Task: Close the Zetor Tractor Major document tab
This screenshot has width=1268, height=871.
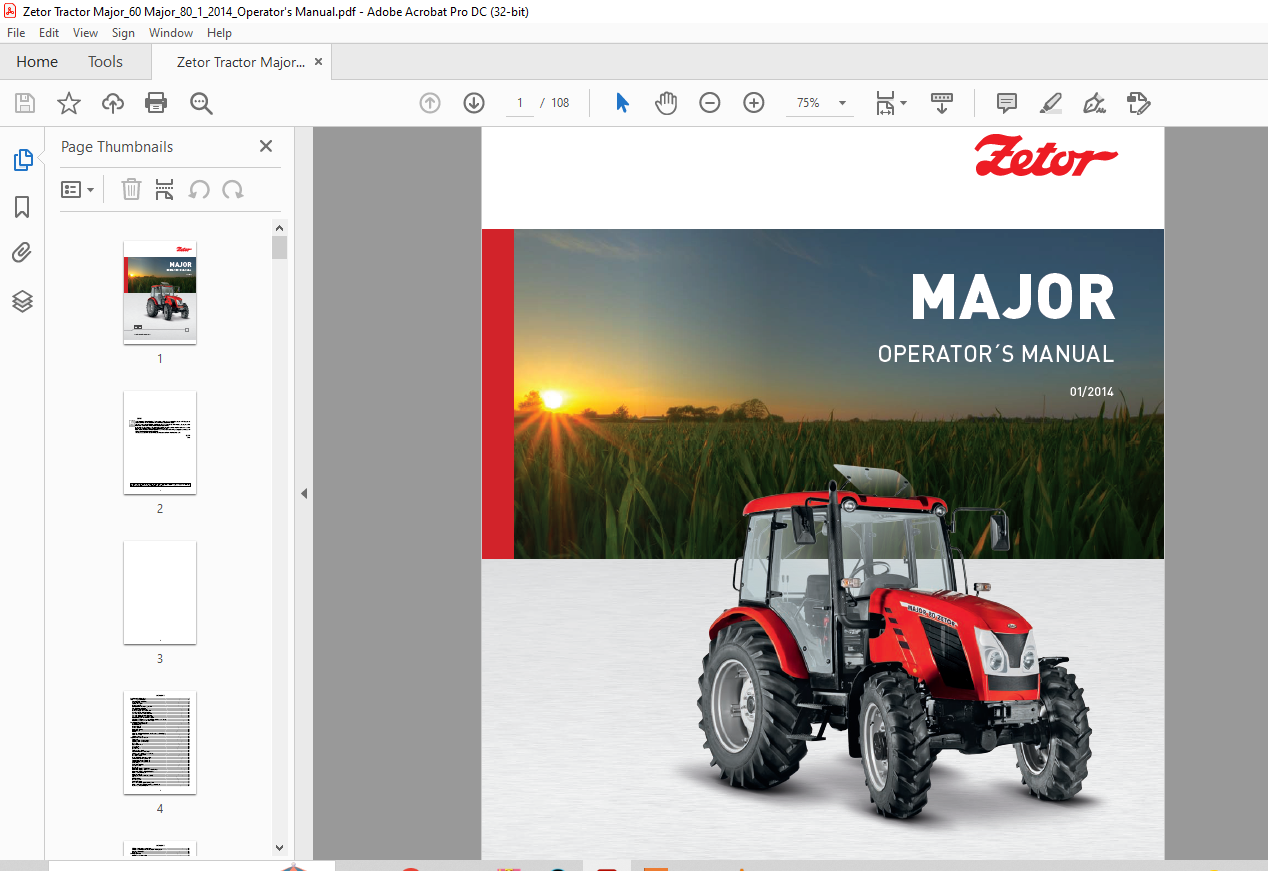Action: 319,62
